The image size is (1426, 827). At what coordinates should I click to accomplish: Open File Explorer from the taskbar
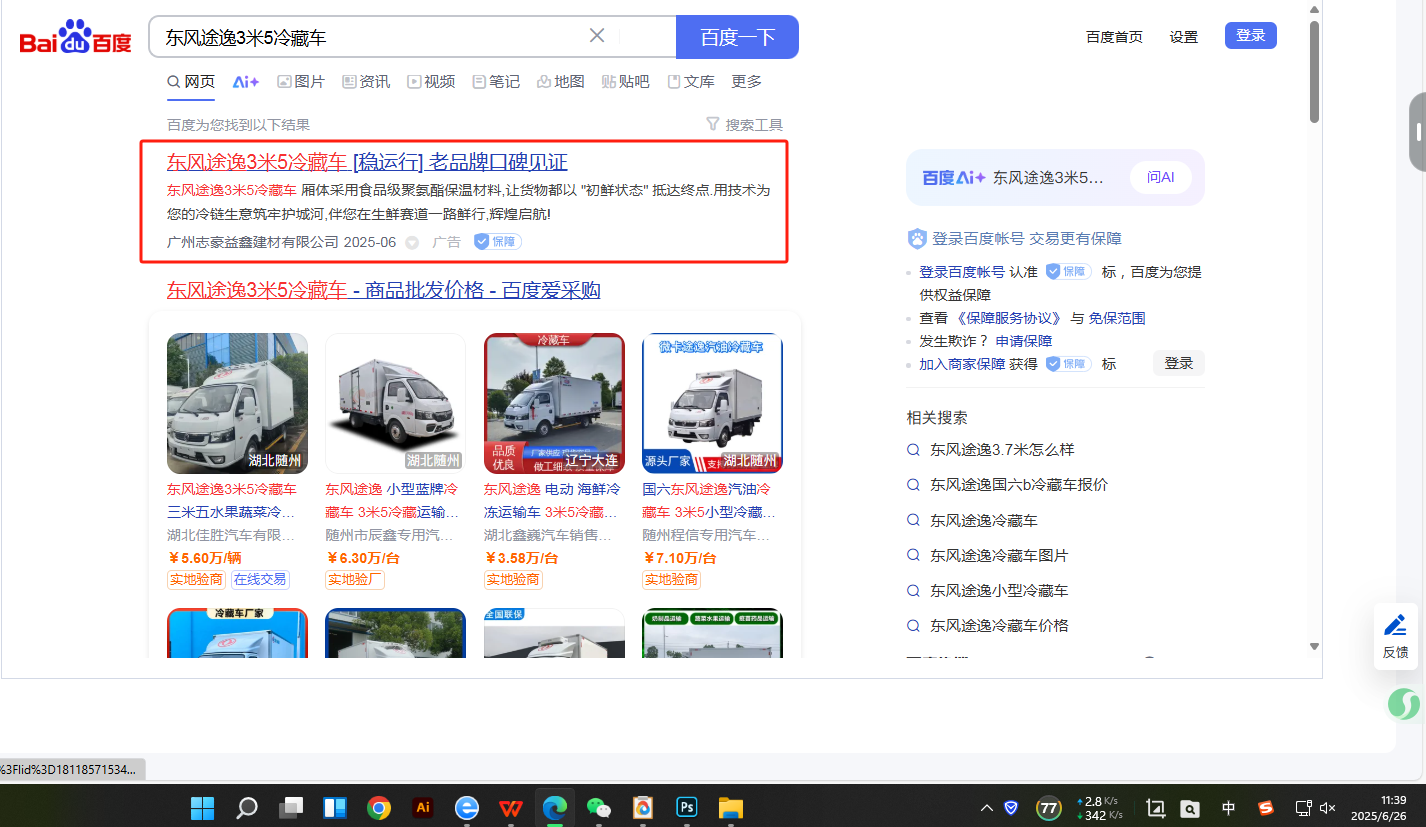coord(731,807)
